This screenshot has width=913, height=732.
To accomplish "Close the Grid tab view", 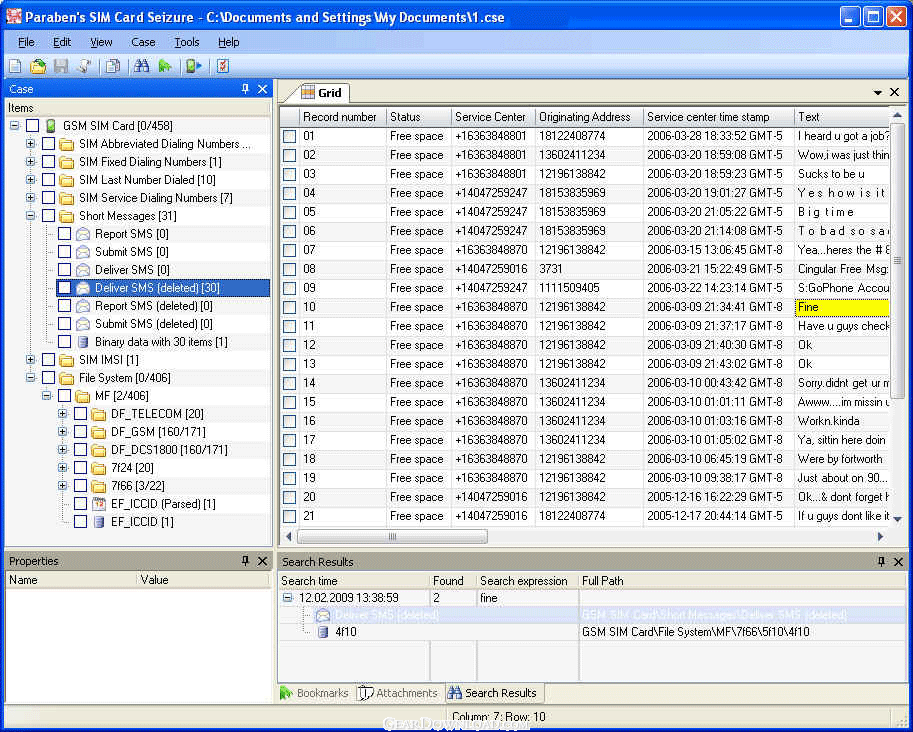I will coord(895,92).
